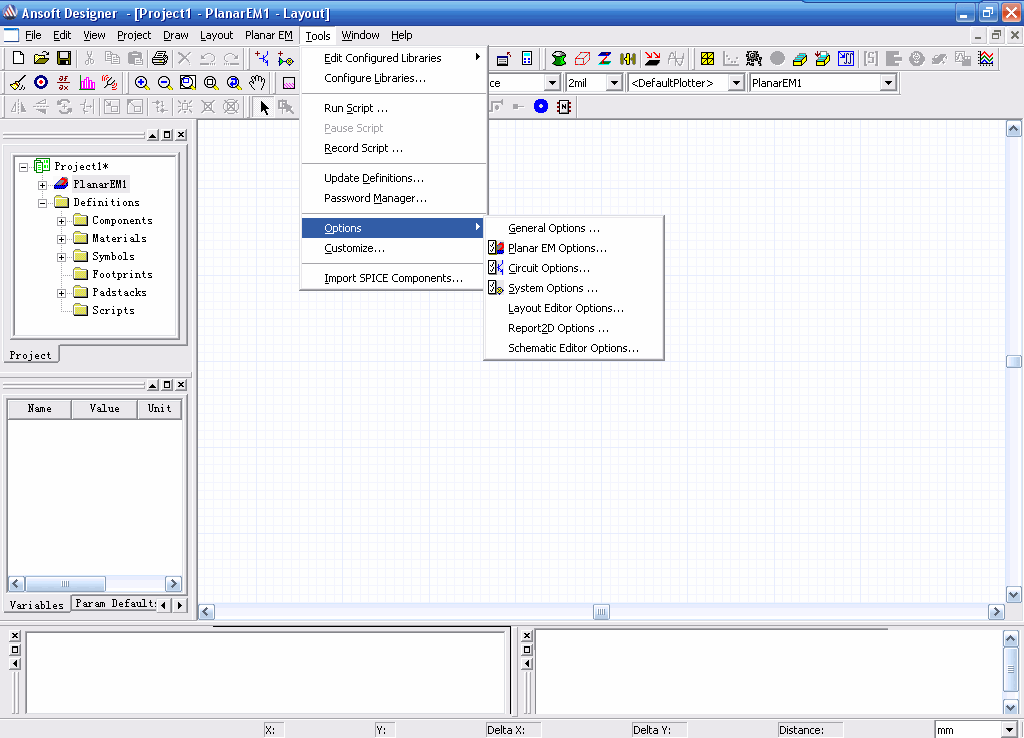Click the red wireframe box icon

582,59
